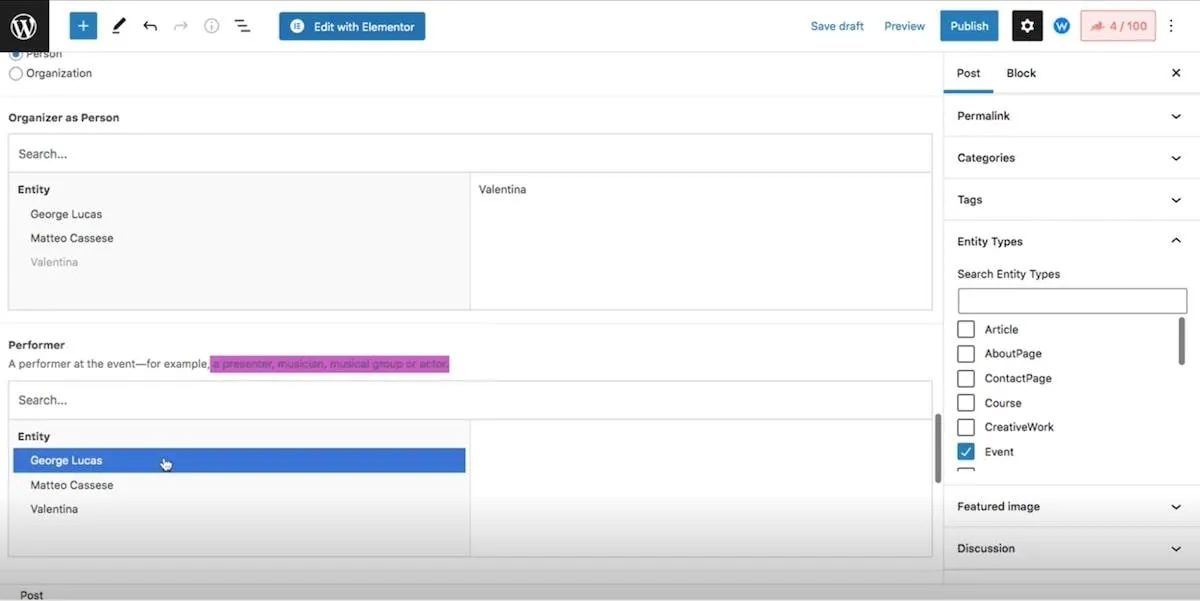Check the Article entity type

tap(966, 329)
